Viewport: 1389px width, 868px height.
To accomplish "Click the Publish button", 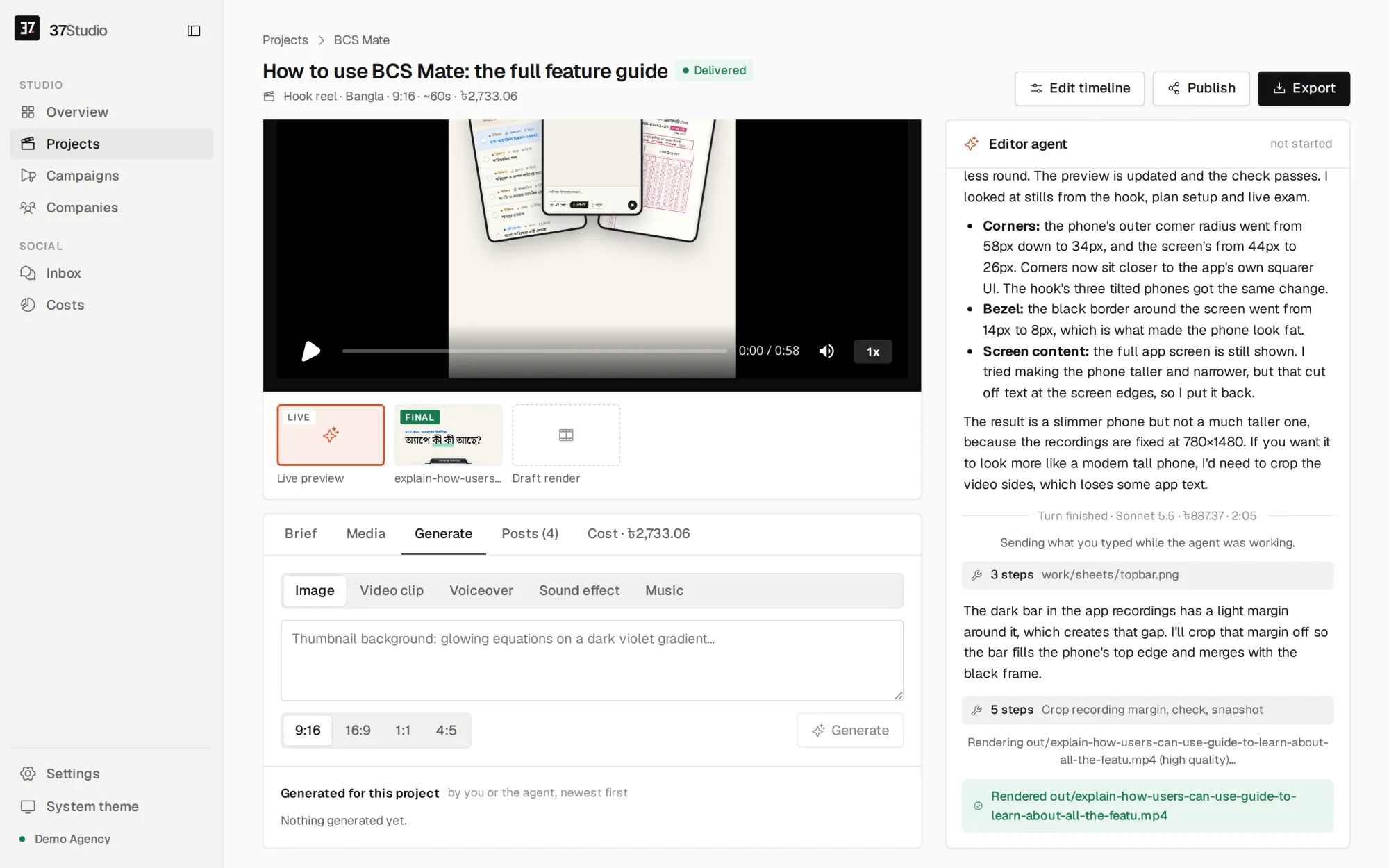I will [1201, 88].
